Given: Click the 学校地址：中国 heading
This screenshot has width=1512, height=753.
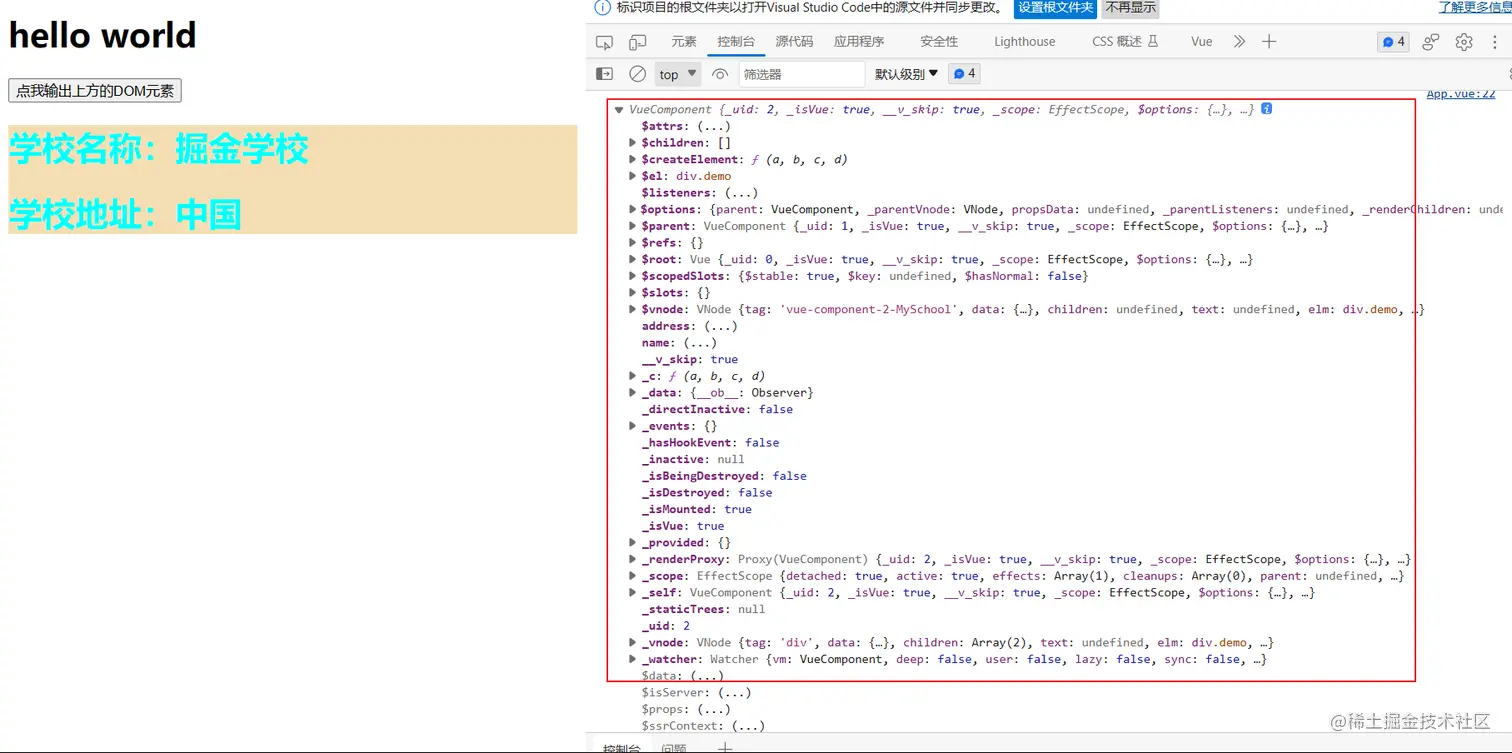Looking at the screenshot, I should [x=125, y=214].
